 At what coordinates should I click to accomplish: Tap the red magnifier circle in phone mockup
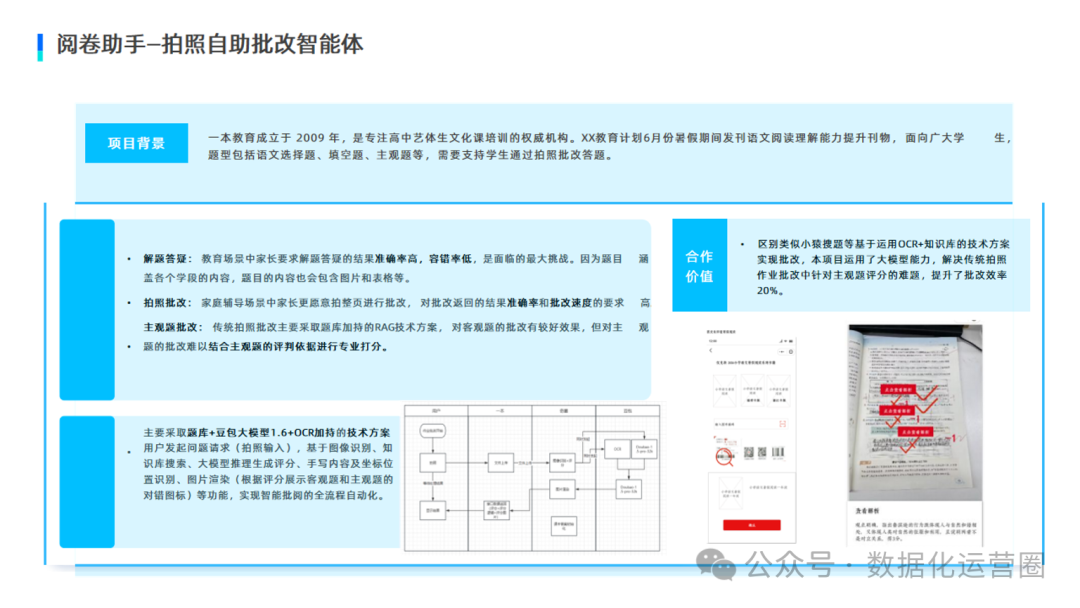tap(723, 456)
